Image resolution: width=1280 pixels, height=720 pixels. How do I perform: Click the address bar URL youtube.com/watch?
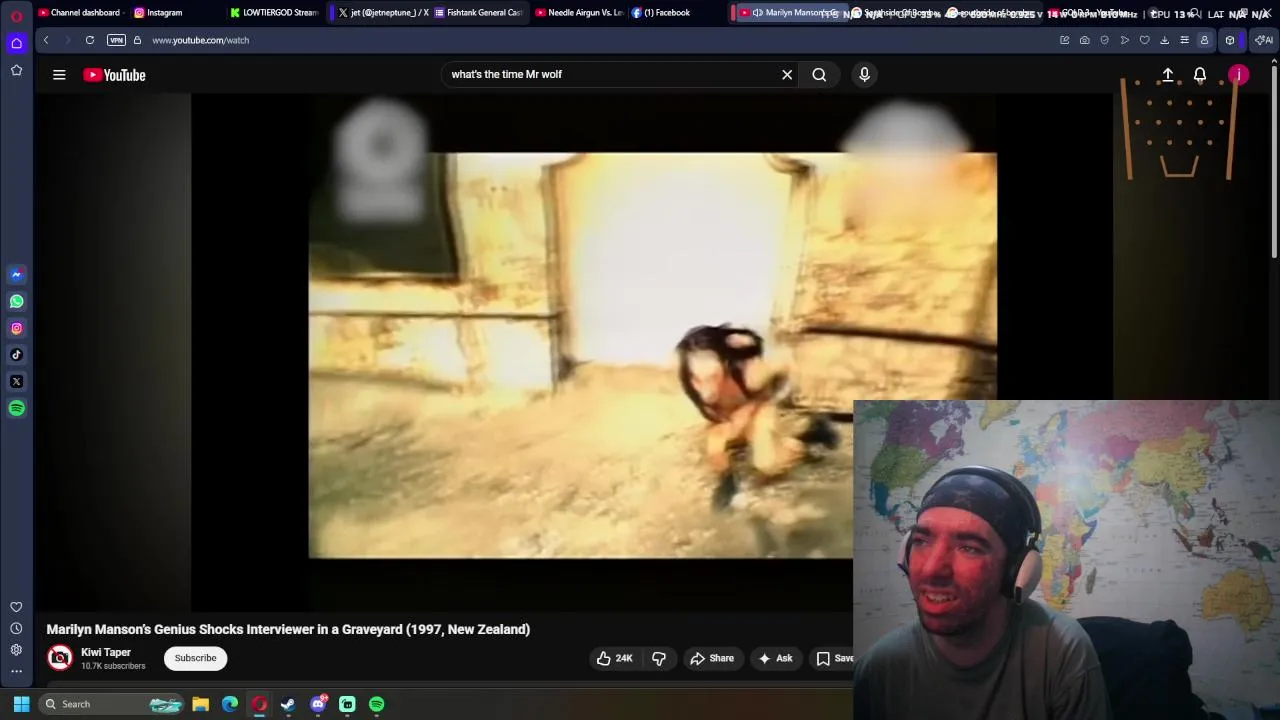click(x=200, y=40)
